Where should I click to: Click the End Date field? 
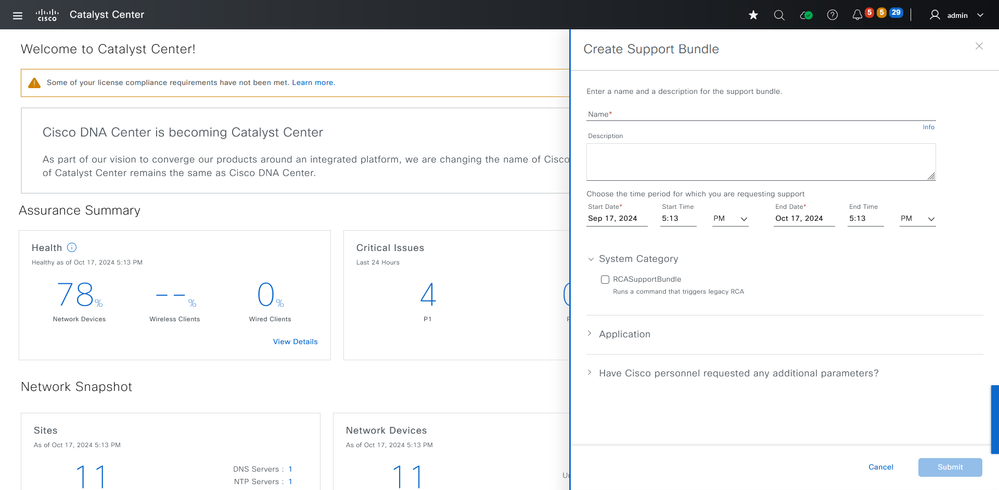[804, 219]
